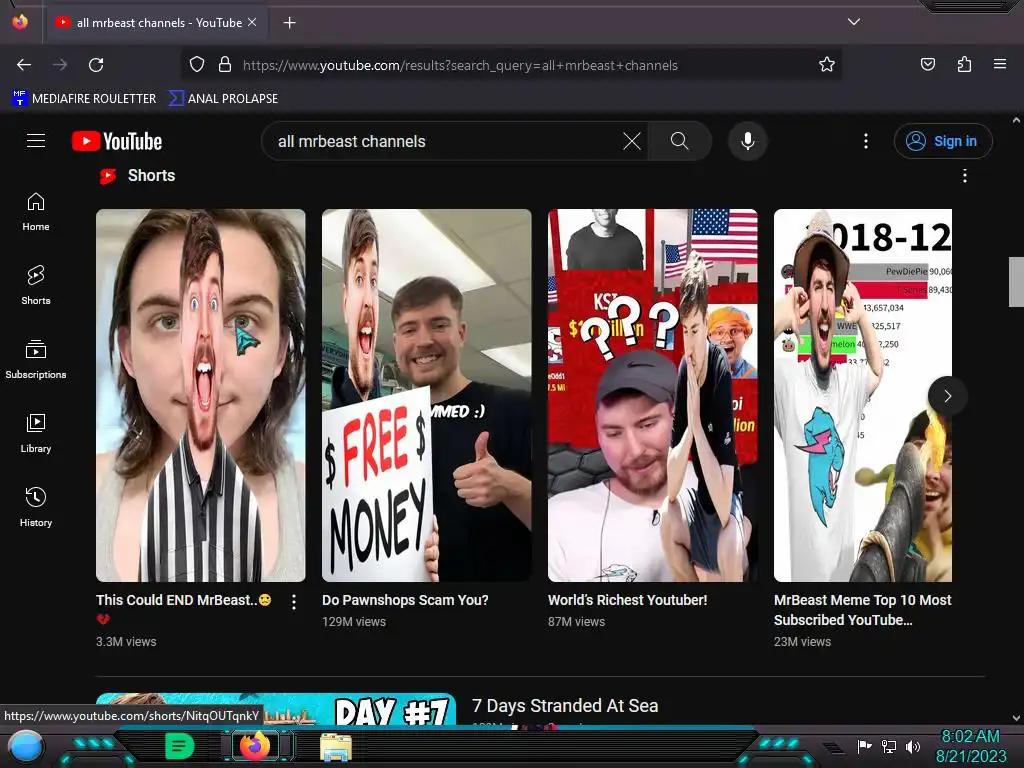Open 'MrBeast Meme Top 10' short thumbnail

click(x=863, y=395)
